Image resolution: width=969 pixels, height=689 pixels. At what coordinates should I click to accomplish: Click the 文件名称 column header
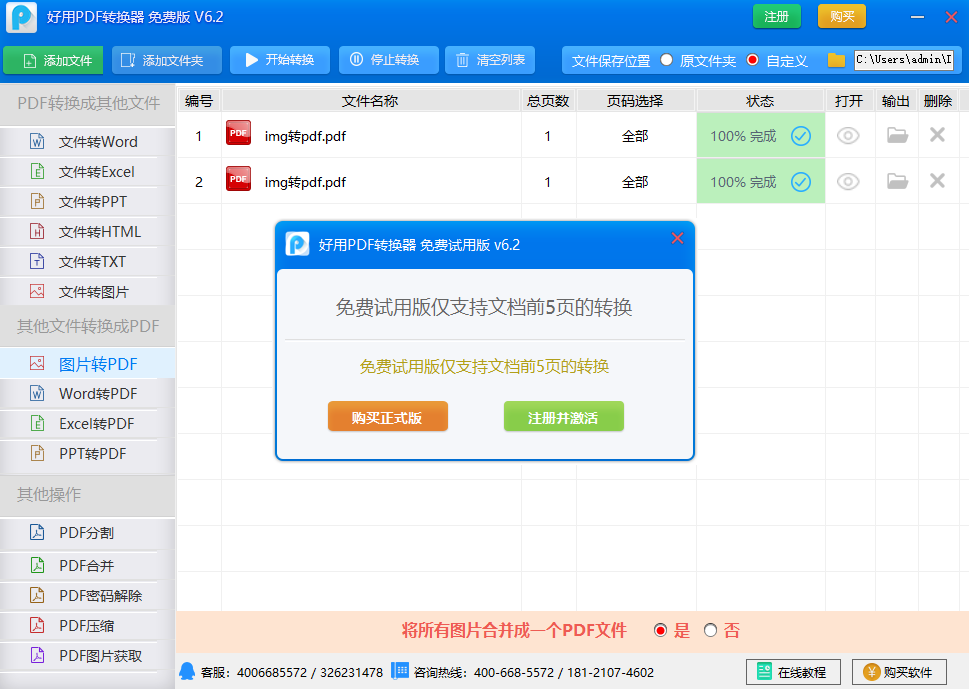click(370, 101)
